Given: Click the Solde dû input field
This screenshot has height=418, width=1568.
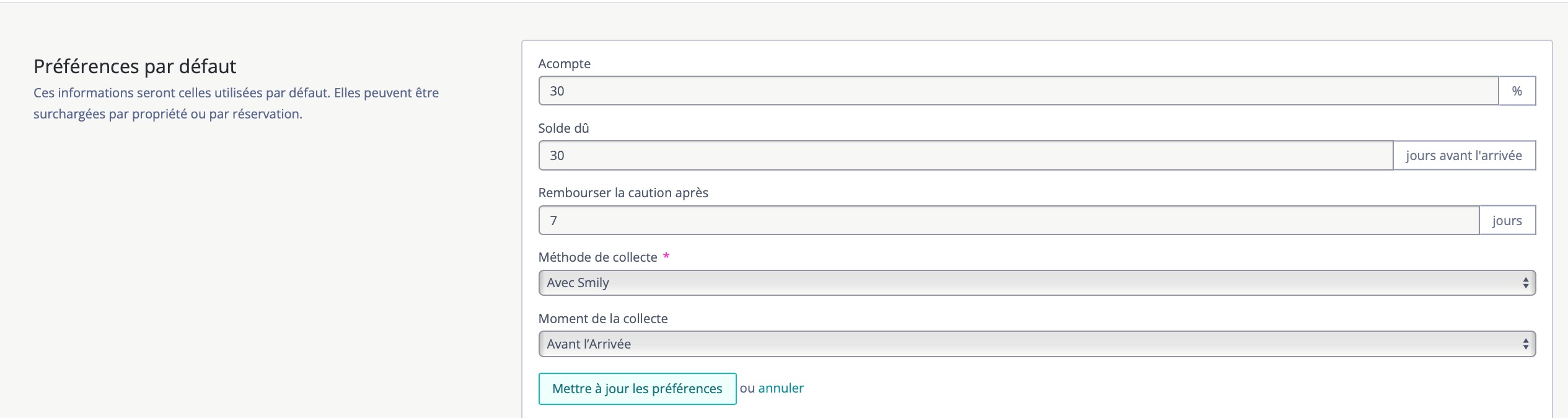Looking at the screenshot, I should tap(966, 156).
